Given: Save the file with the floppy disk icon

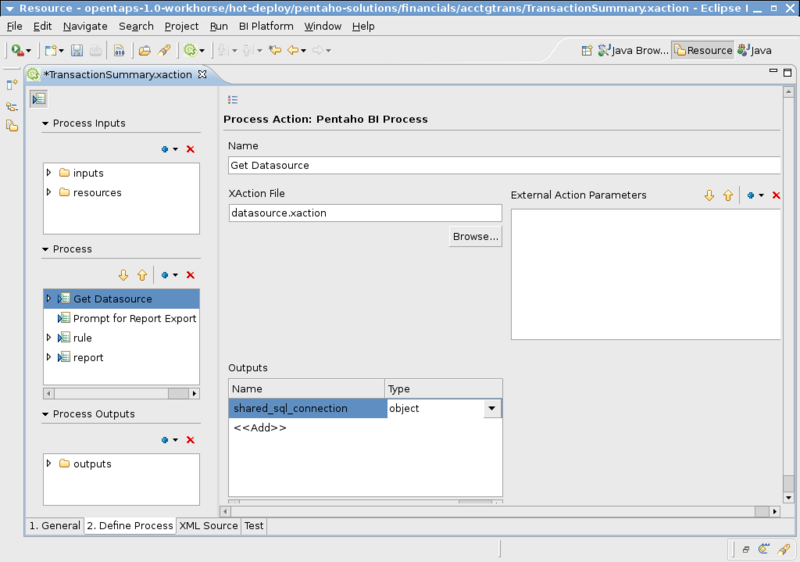Looking at the screenshot, I should 77,50.
